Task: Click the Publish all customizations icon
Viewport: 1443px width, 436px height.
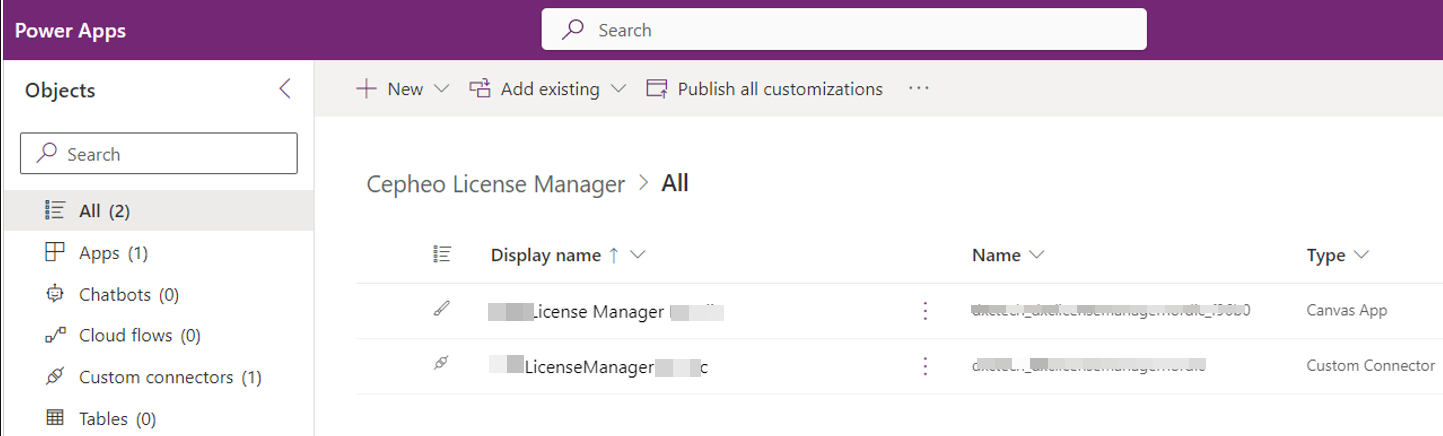Action: pos(657,89)
